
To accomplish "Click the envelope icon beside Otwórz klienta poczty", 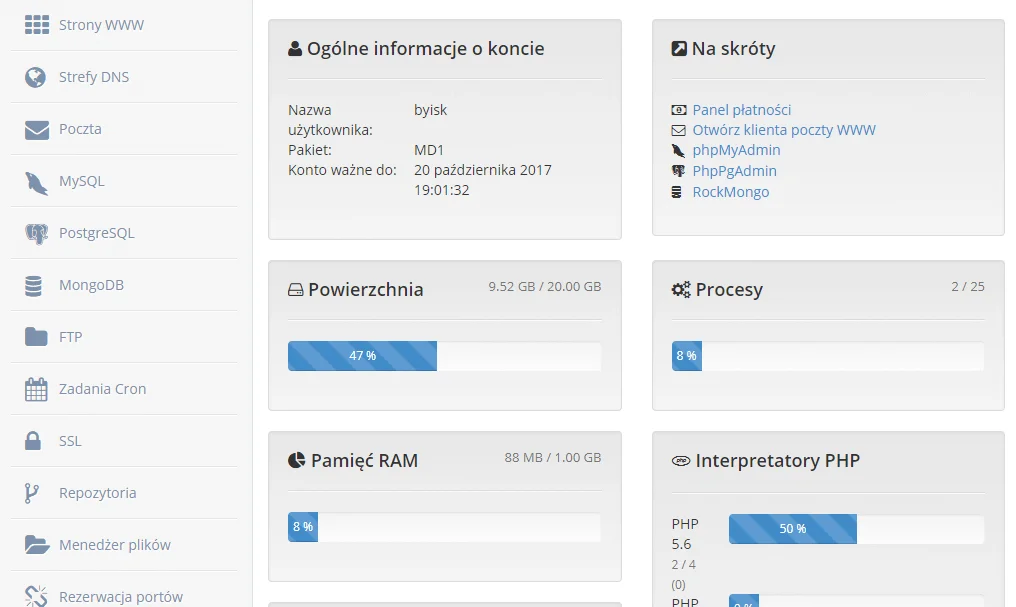I will [678, 130].
